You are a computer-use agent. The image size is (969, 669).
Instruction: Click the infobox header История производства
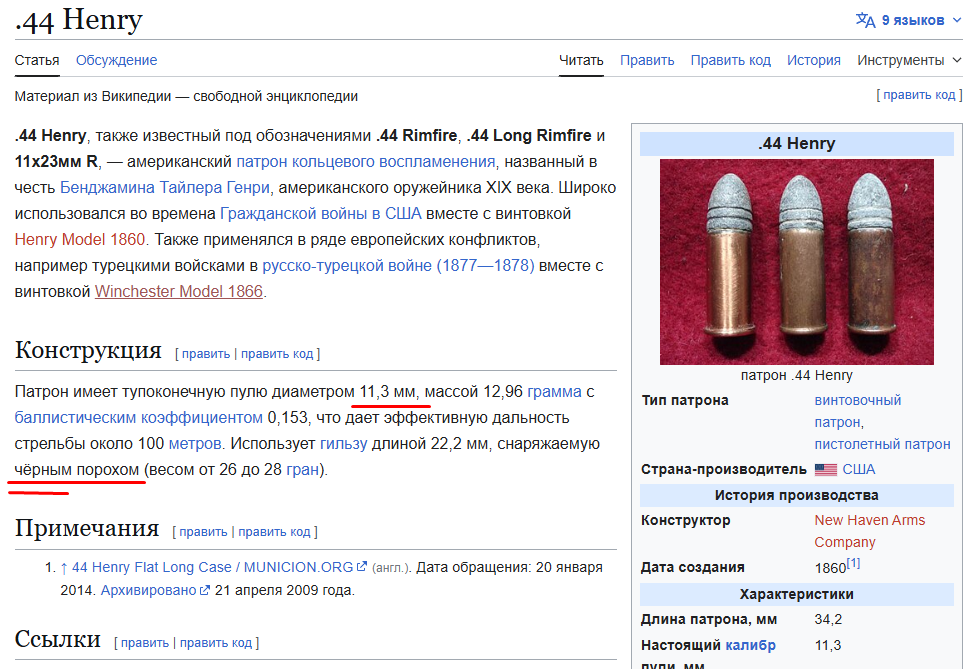[797, 495]
